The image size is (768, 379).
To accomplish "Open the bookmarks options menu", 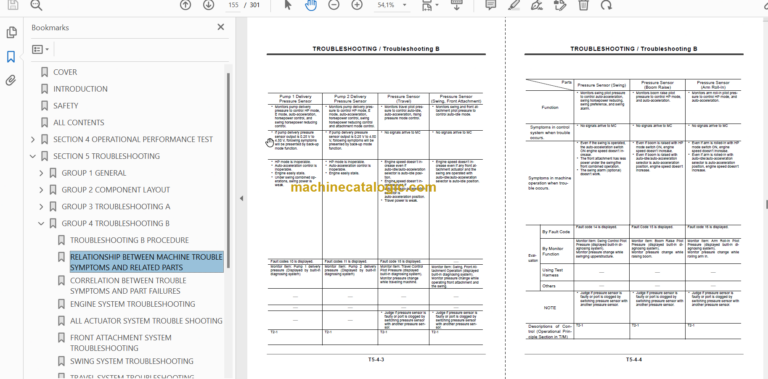I will click(40, 49).
